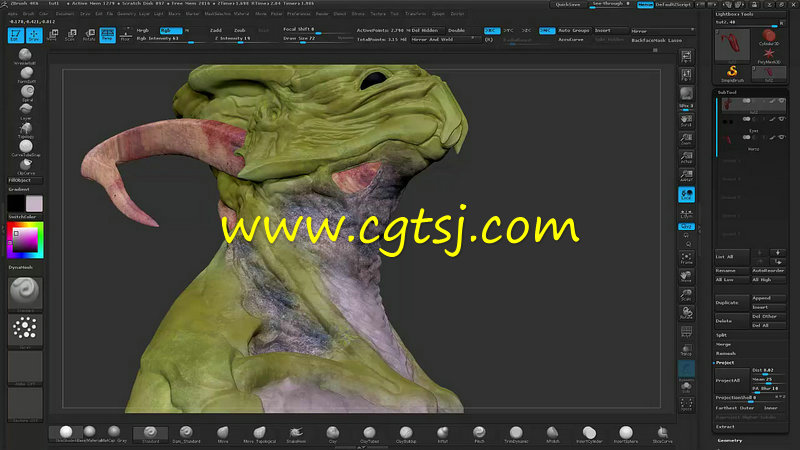Click the FillObject button
800x450 pixels.
tap(25, 181)
